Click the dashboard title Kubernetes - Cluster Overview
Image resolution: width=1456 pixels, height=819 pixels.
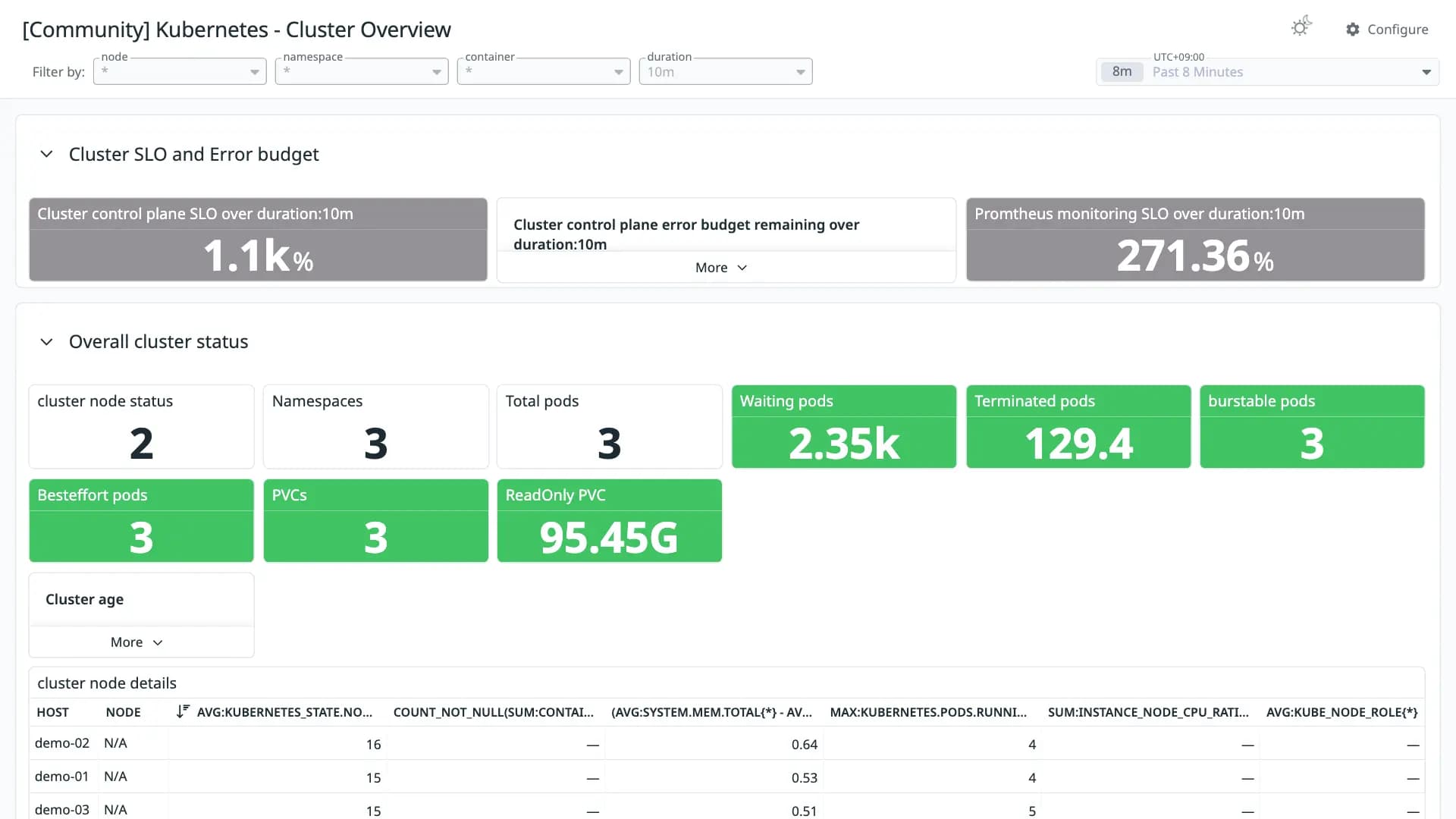(237, 30)
